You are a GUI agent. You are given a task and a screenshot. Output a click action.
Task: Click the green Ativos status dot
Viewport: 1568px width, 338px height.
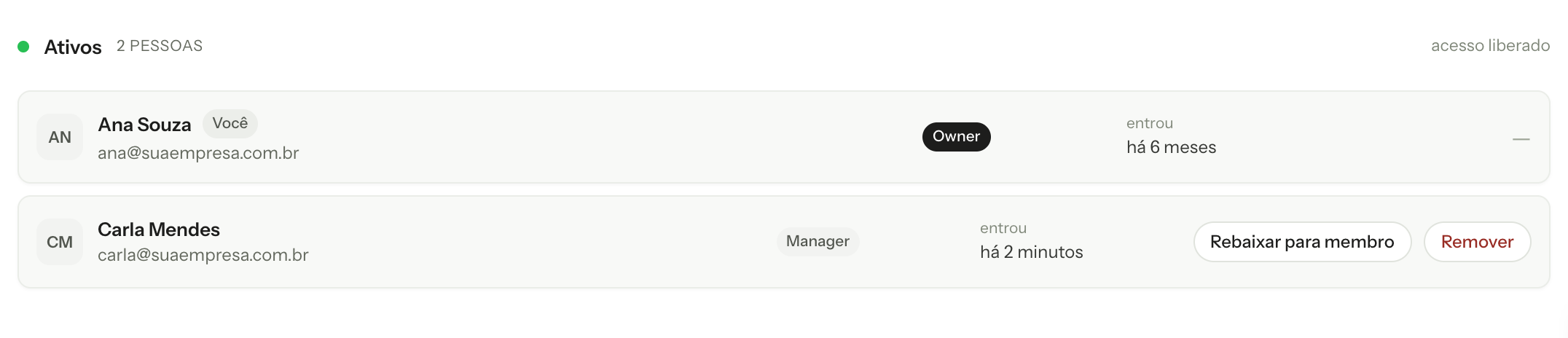point(23,47)
